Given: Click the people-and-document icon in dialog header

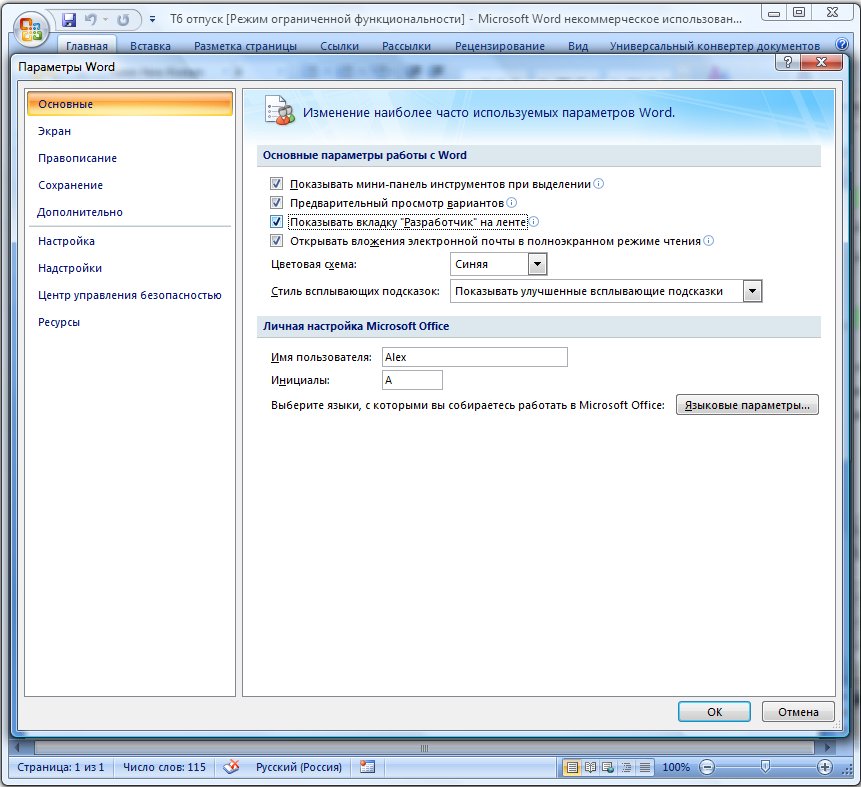Looking at the screenshot, I should [x=279, y=110].
